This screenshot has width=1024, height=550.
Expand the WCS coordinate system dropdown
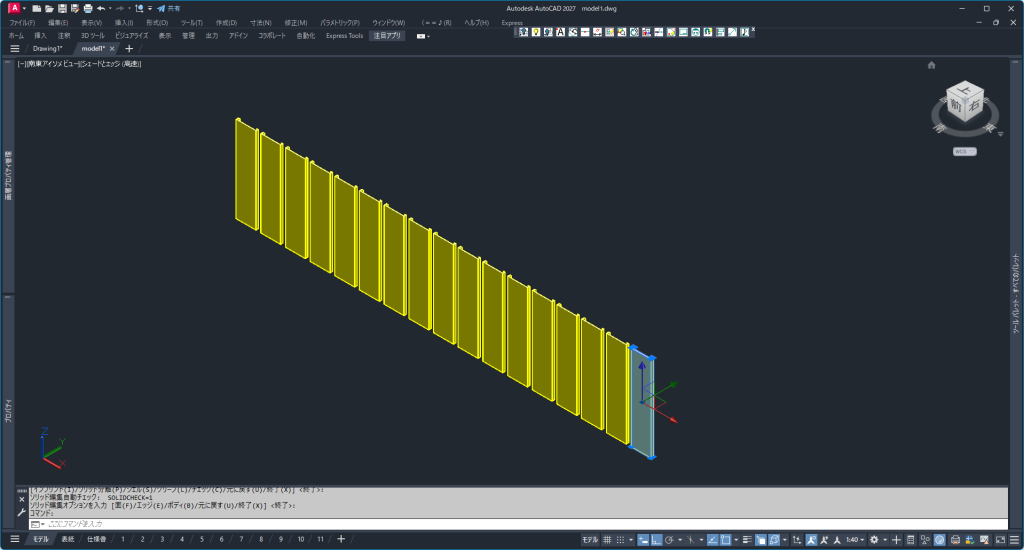point(964,152)
